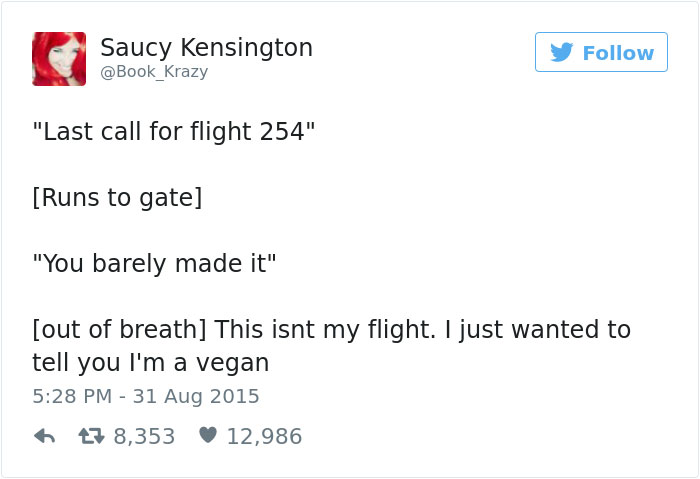The image size is (700, 479).
Task: Retweet using the retweet arrows icon
Action: pyautogui.click(x=92, y=436)
